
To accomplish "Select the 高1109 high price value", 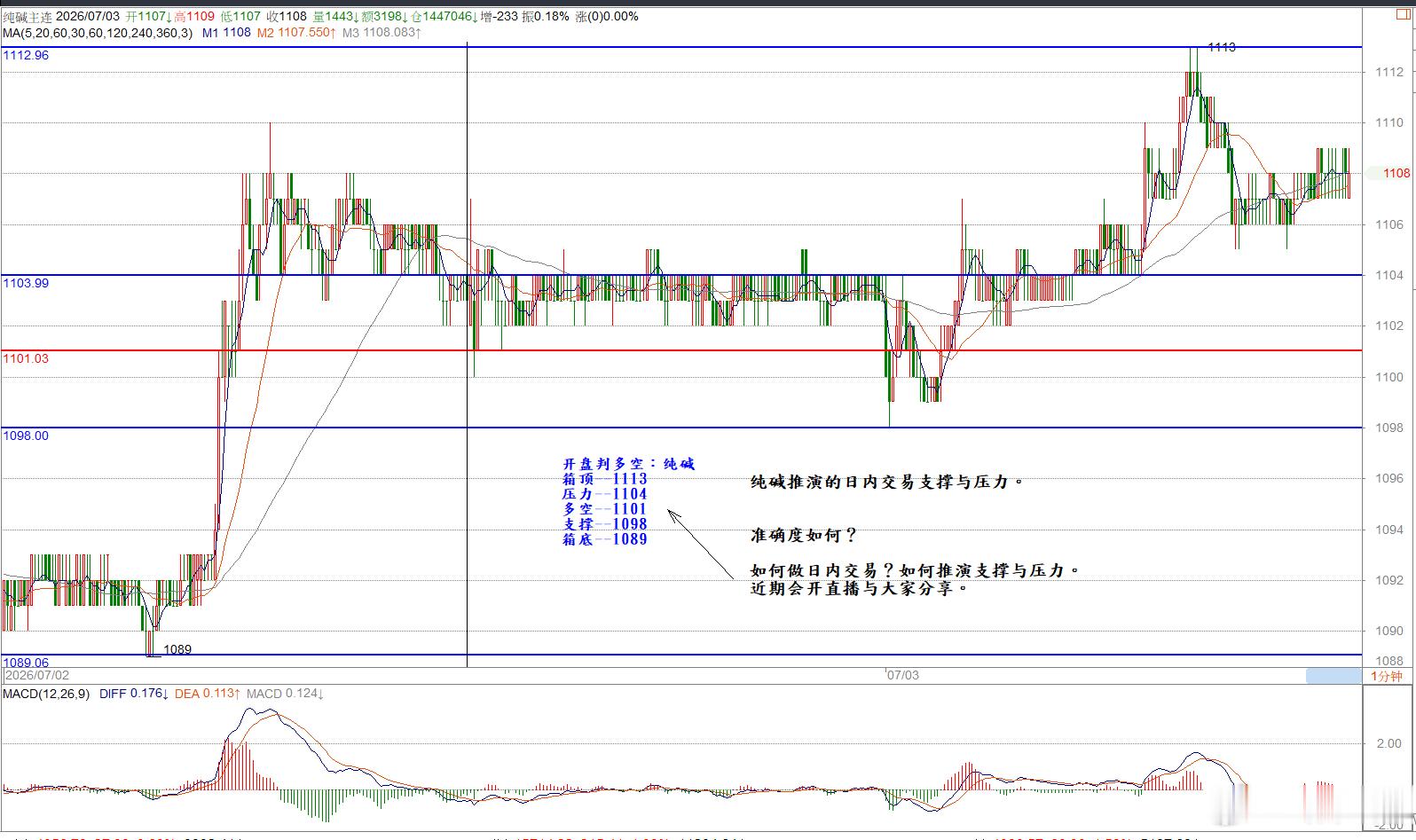I will pyautogui.click(x=194, y=16).
